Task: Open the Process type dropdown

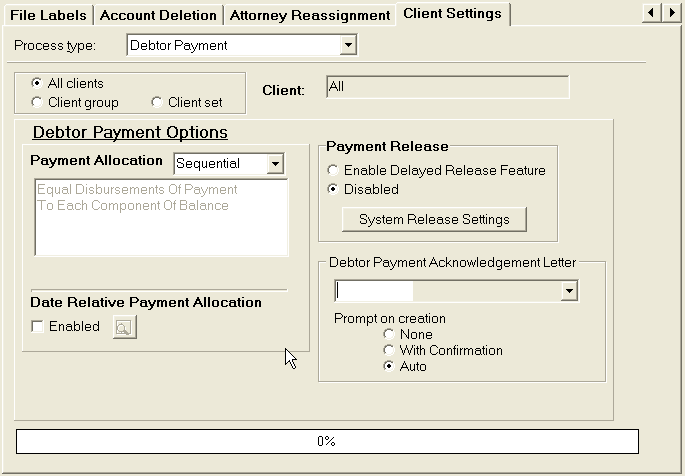Action: (348, 45)
